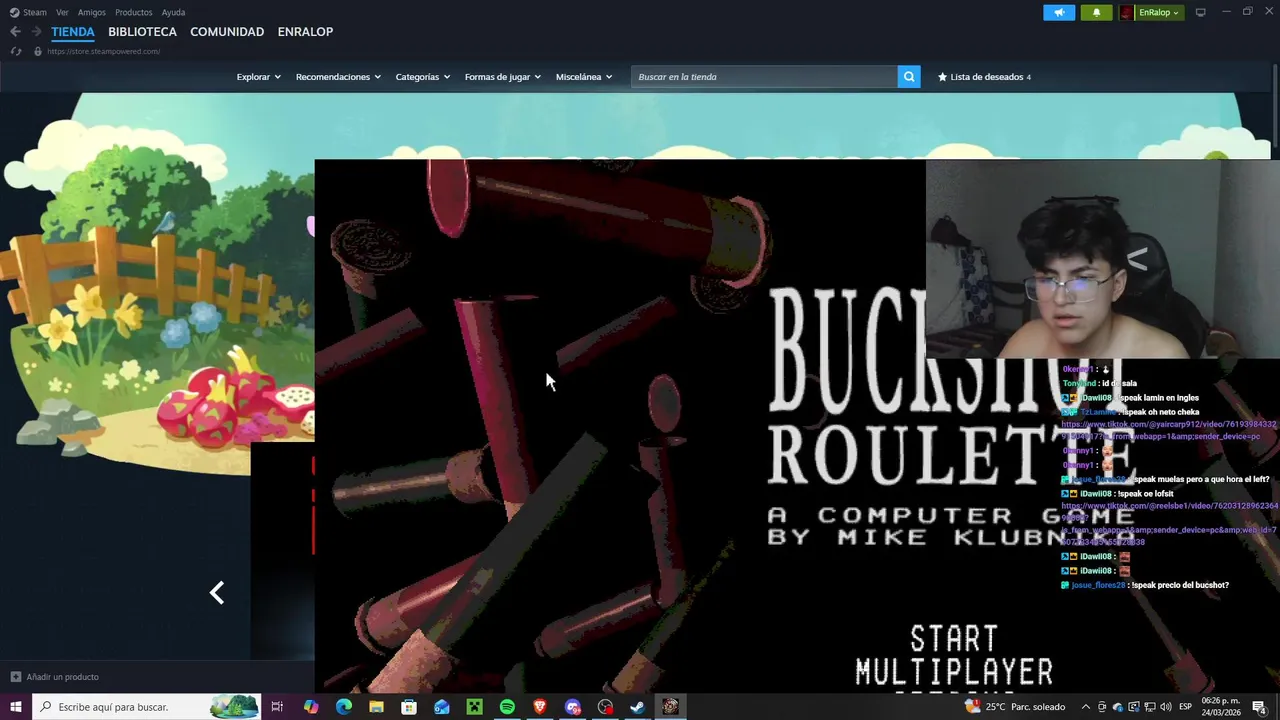Image resolution: width=1280 pixels, height=720 pixels.
Task: Open the green notifications bell
Action: click(x=1096, y=12)
